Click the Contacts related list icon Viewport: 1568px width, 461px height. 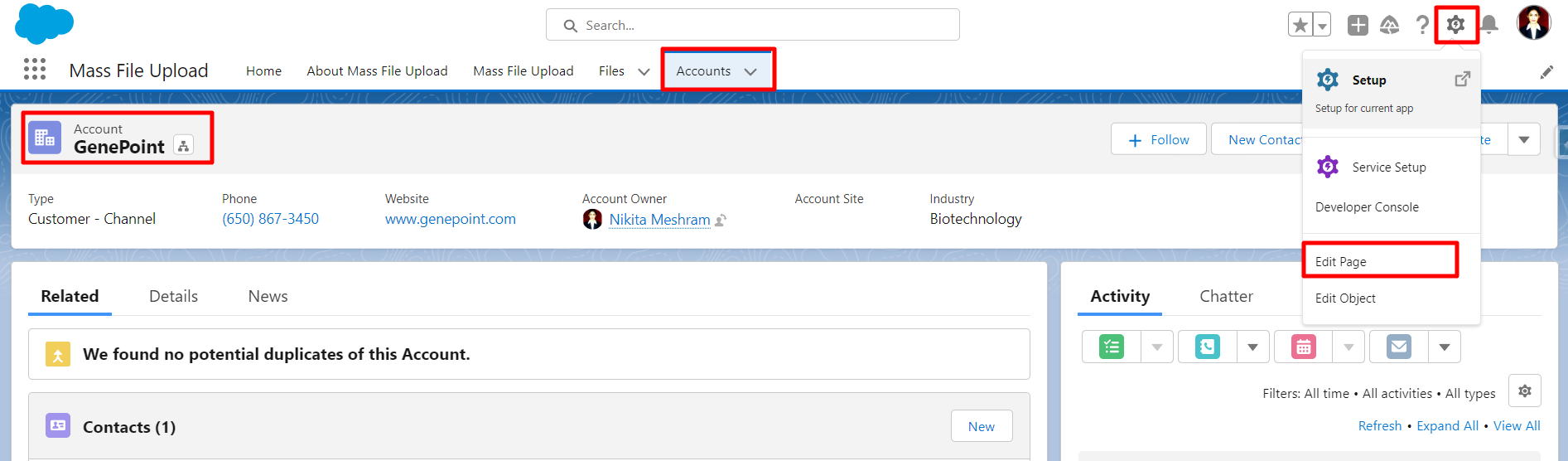(x=58, y=425)
